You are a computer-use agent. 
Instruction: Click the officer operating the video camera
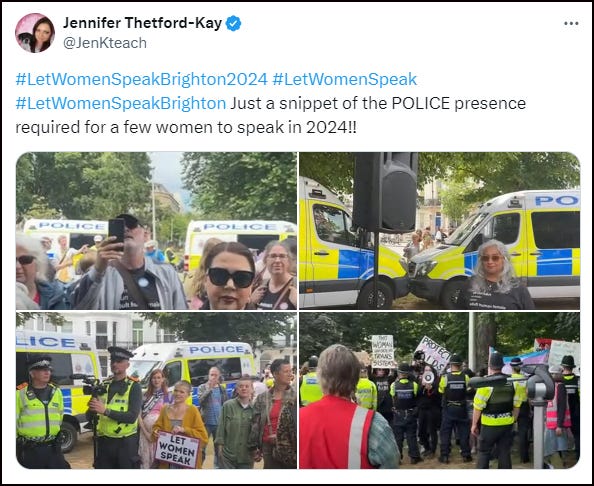pyautogui.click(x=116, y=407)
